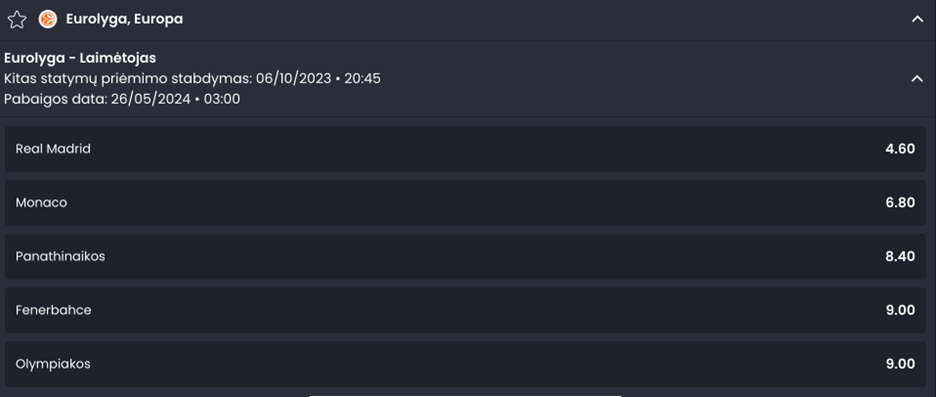936x397 pixels.
Task: Select Real Madrid as the winner
Action: (466, 149)
